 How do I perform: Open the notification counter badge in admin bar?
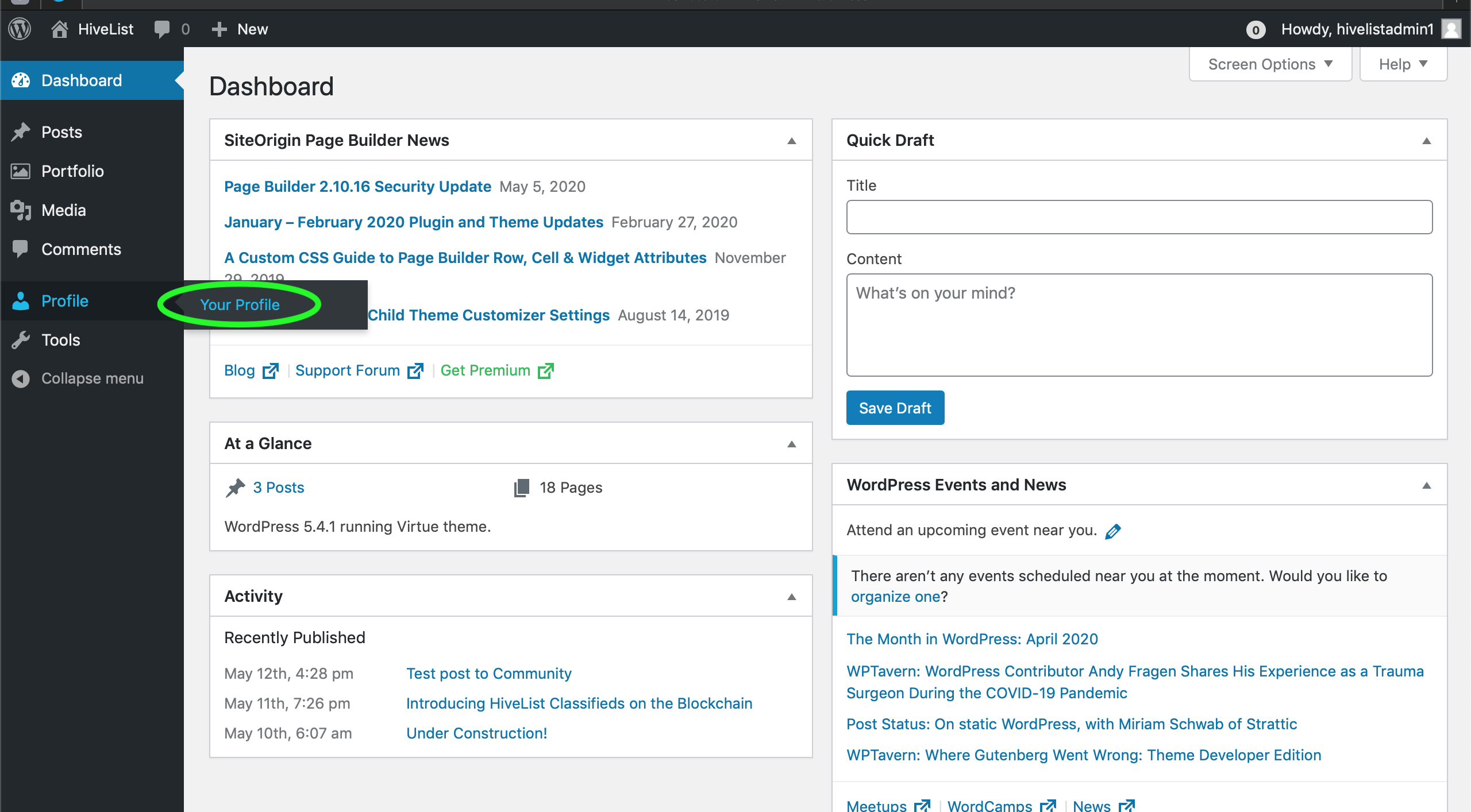tap(1256, 29)
